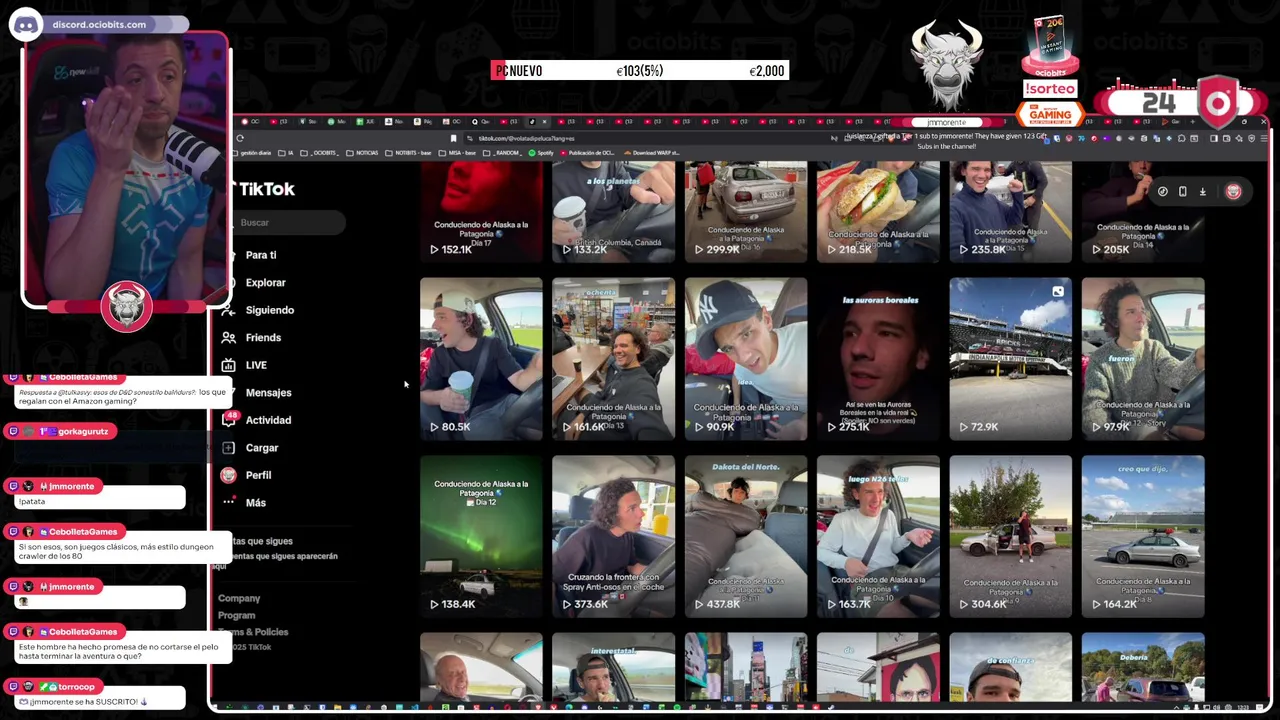This screenshot has width=1280, height=720.
Task: Open the Download WARP bookmark
Action: click(x=652, y=153)
